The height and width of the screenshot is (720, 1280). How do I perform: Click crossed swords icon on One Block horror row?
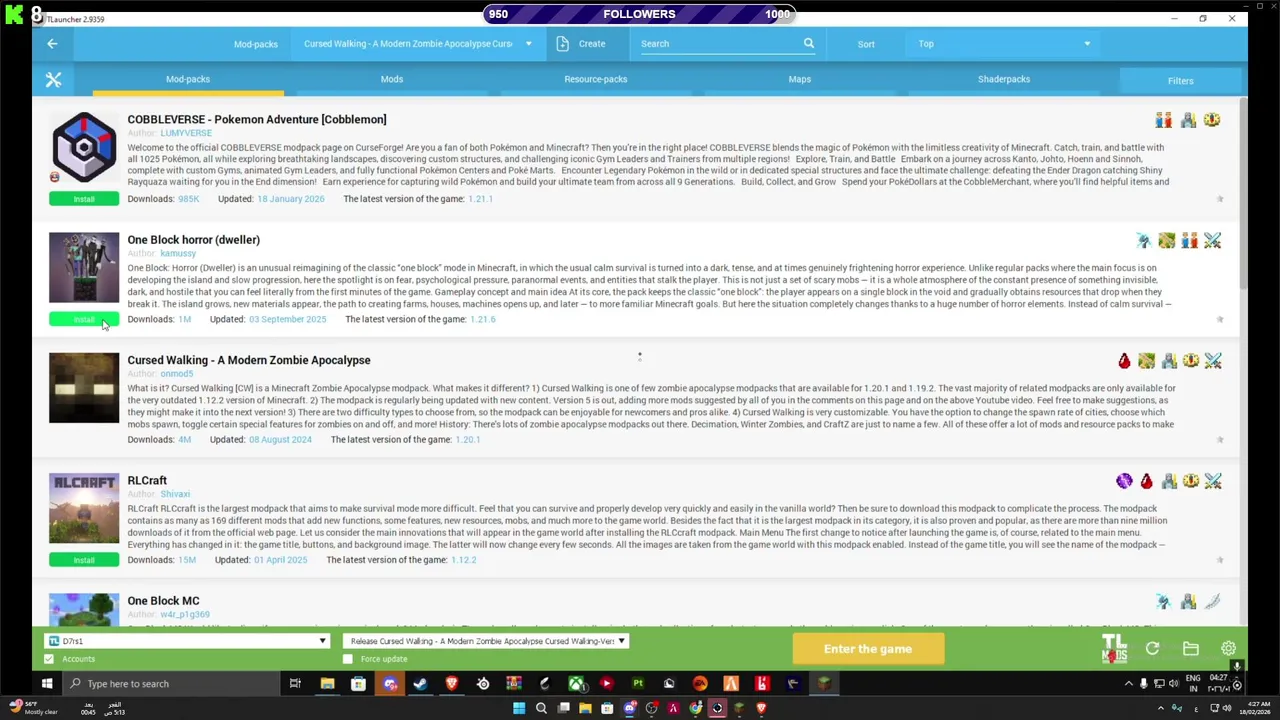(1213, 240)
